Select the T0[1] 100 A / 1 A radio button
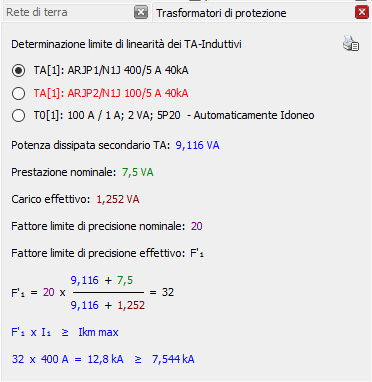 (x=18, y=115)
